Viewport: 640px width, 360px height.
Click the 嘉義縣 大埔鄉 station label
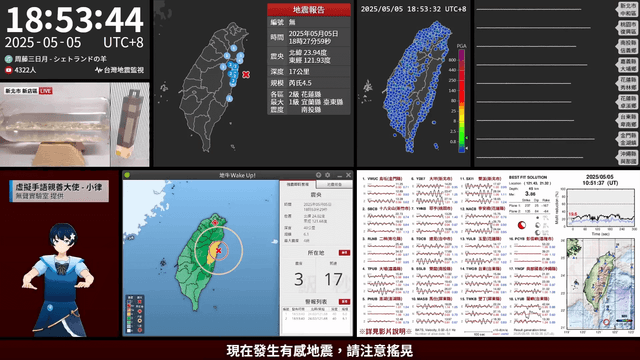(627, 65)
